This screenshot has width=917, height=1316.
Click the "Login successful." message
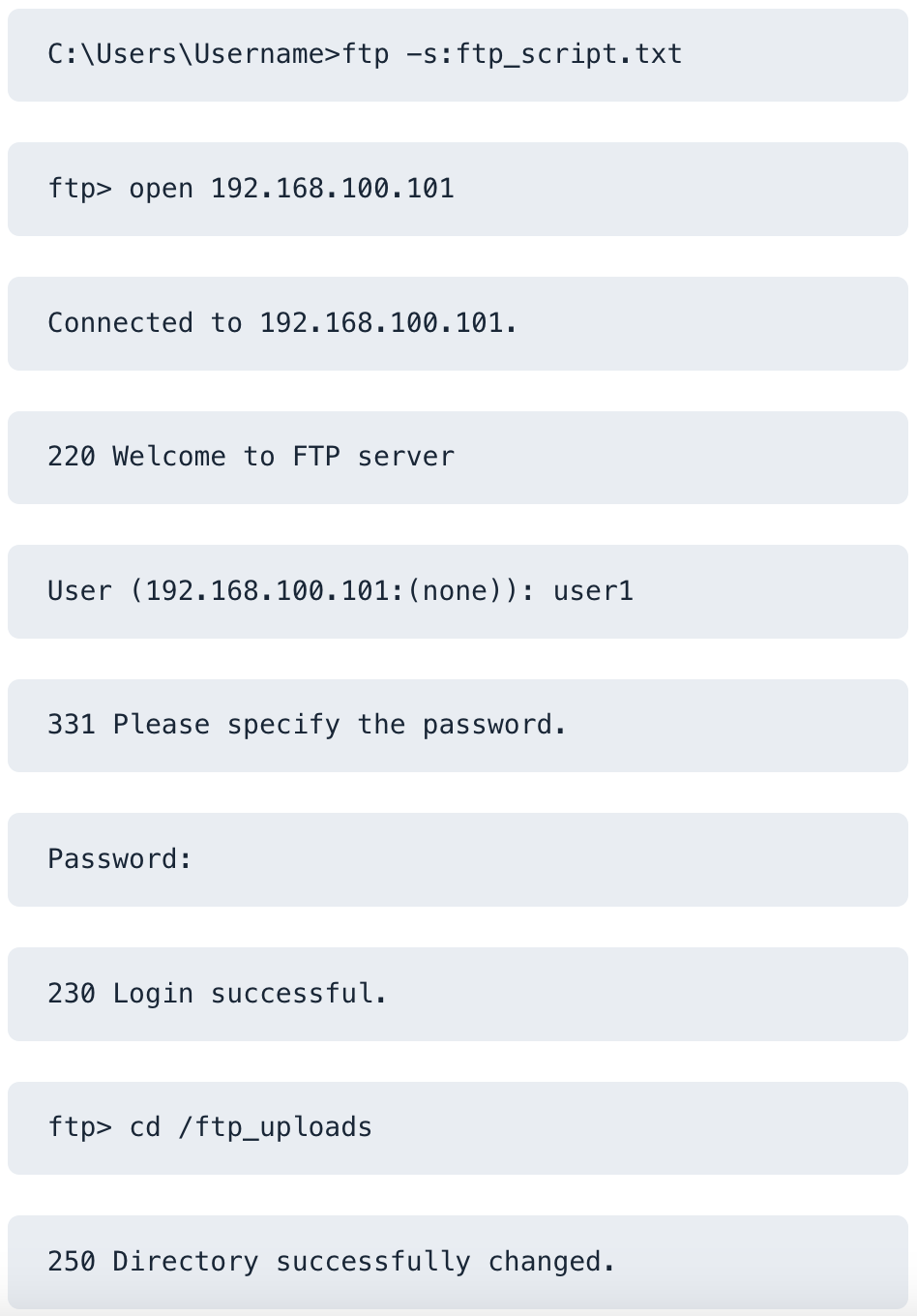point(250,994)
